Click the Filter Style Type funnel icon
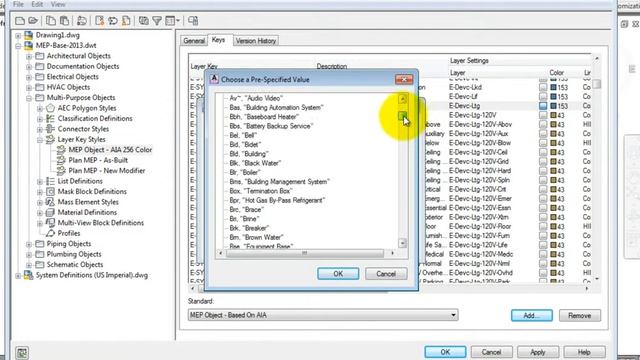The width and height of the screenshot is (640, 360). pyautogui.click(x=157, y=20)
